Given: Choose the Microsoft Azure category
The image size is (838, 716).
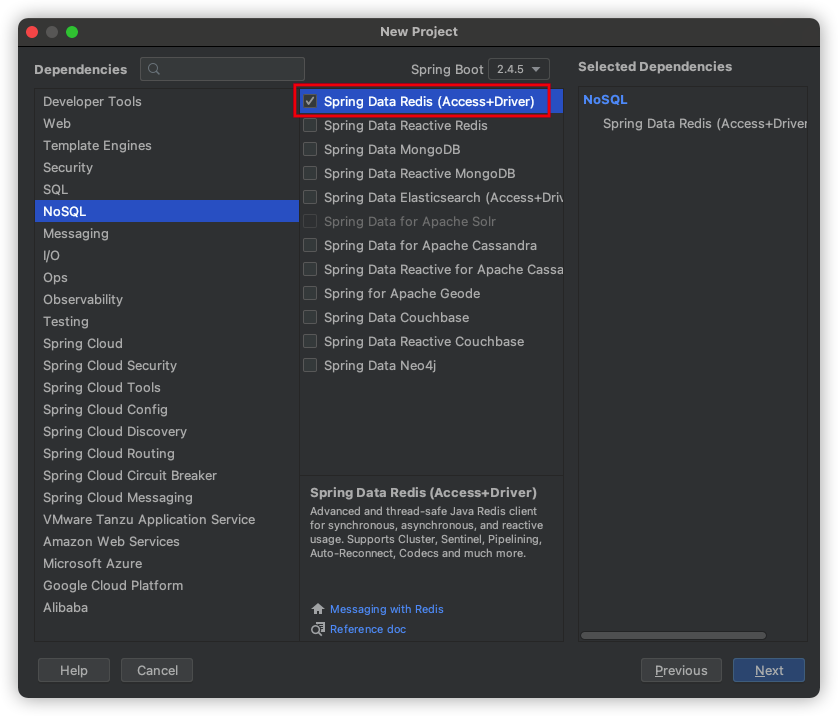Looking at the screenshot, I should pyautogui.click(x=167, y=563).
